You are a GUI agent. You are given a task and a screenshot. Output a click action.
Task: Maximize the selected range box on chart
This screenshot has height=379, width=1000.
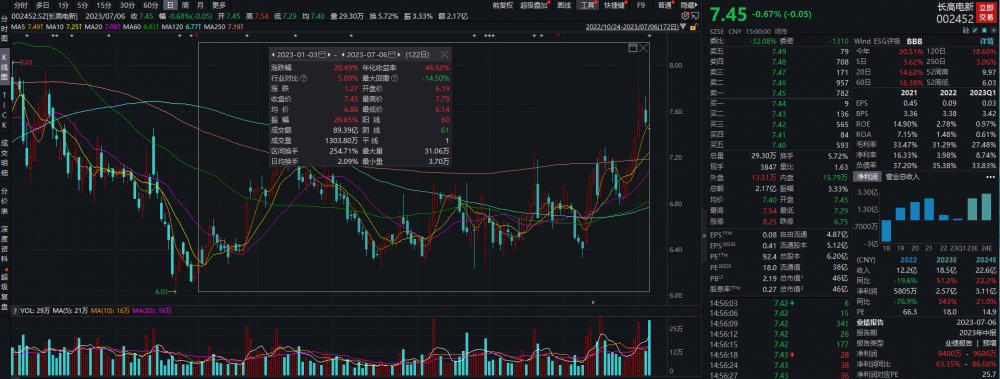pos(633,48)
